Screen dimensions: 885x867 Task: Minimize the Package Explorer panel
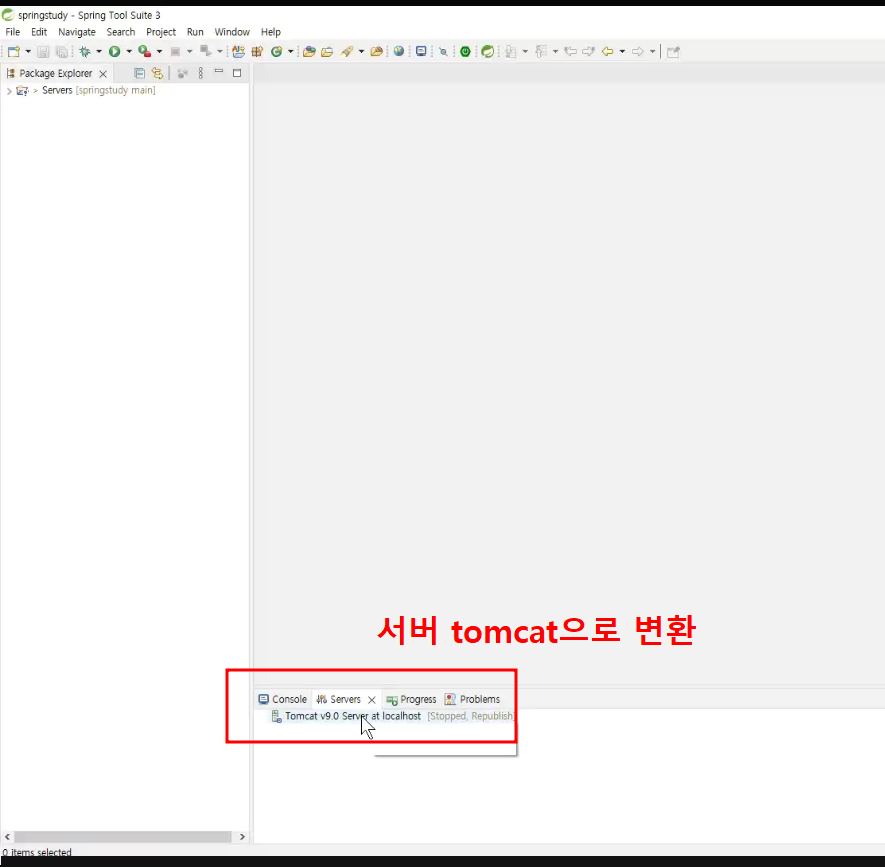click(219, 72)
